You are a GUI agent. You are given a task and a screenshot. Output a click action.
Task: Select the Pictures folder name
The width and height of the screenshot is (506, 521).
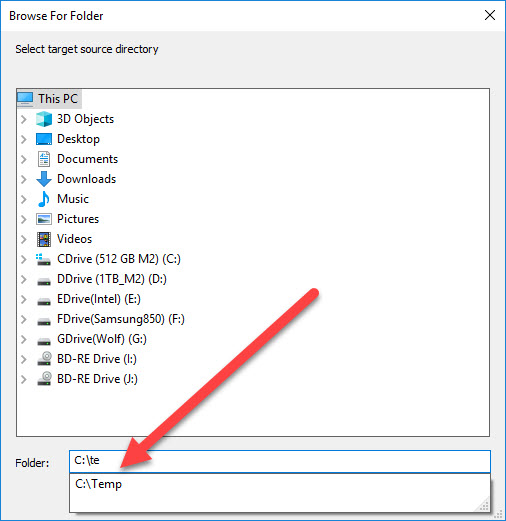(78, 219)
